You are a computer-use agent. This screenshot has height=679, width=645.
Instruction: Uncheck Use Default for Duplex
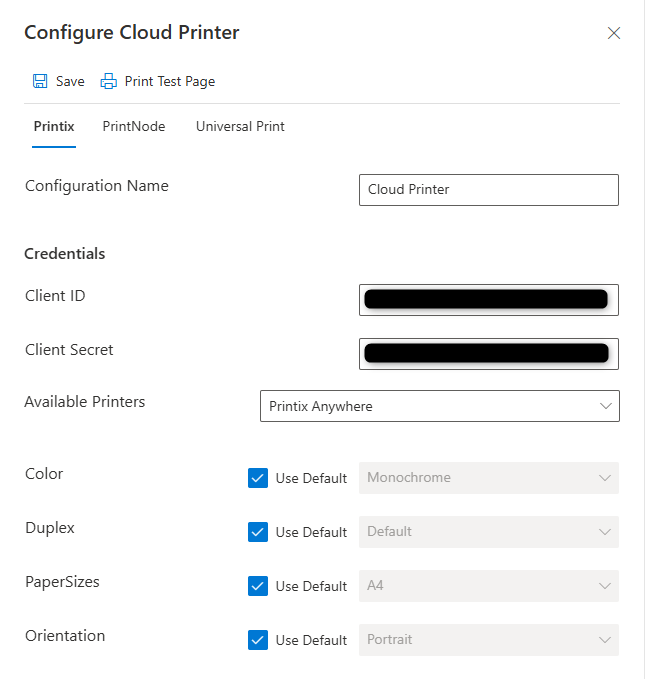258,532
